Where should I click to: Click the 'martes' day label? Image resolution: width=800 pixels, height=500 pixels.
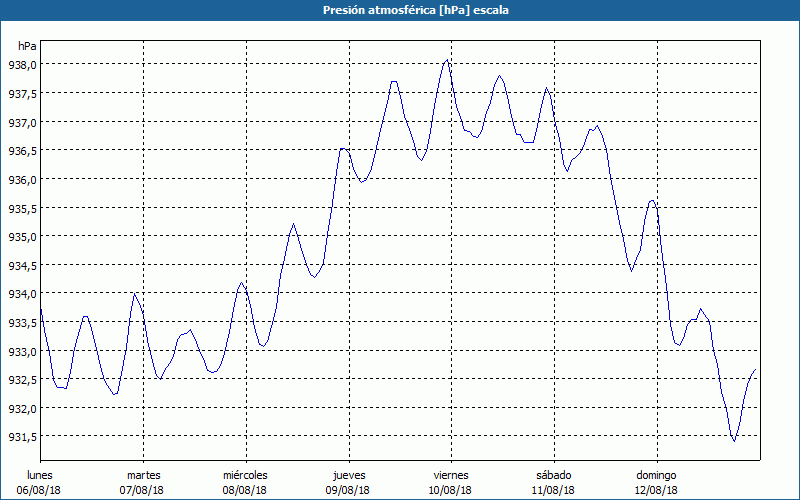pos(144,475)
